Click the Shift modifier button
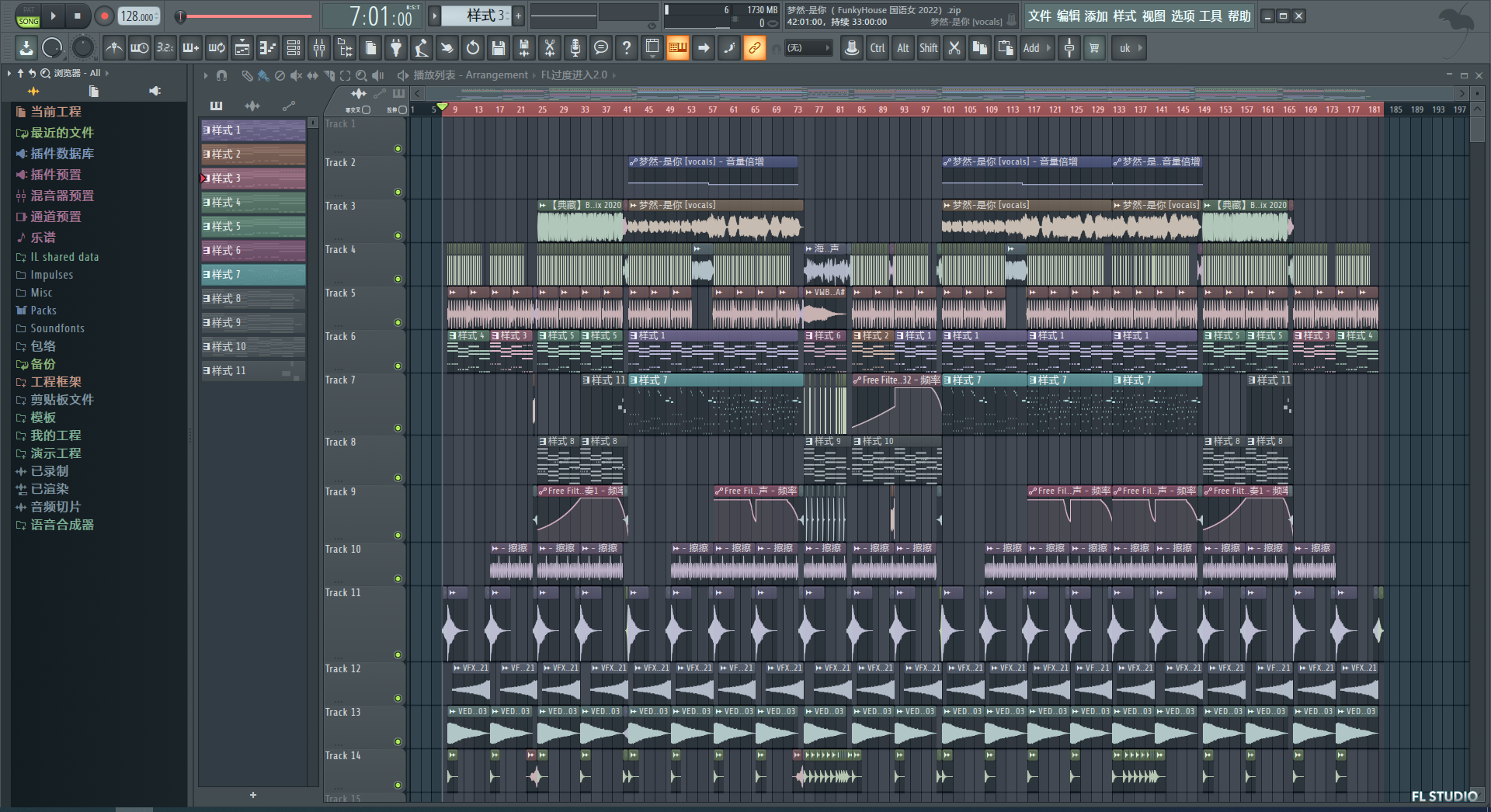The height and width of the screenshot is (812, 1491). point(929,48)
